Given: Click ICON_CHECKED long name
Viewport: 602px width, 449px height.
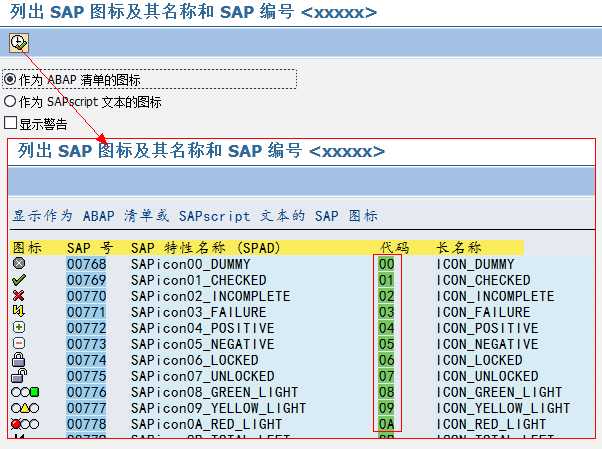Looking at the screenshot, I should (483, 280).
